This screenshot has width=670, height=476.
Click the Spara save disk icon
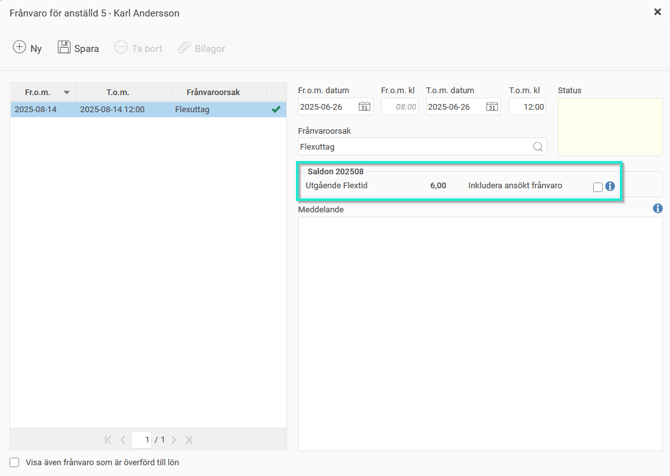point(64,48)
